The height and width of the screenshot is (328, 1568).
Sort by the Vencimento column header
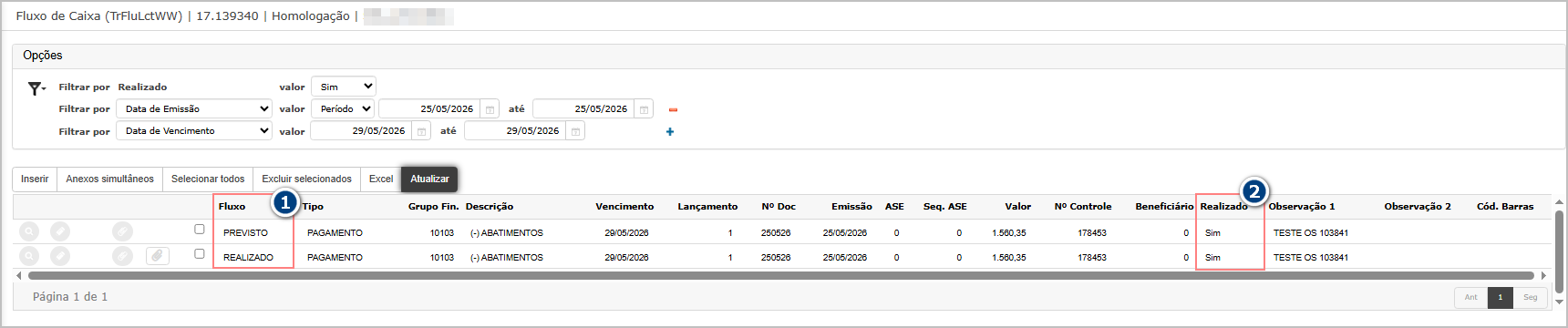click(x=624, y=207)
